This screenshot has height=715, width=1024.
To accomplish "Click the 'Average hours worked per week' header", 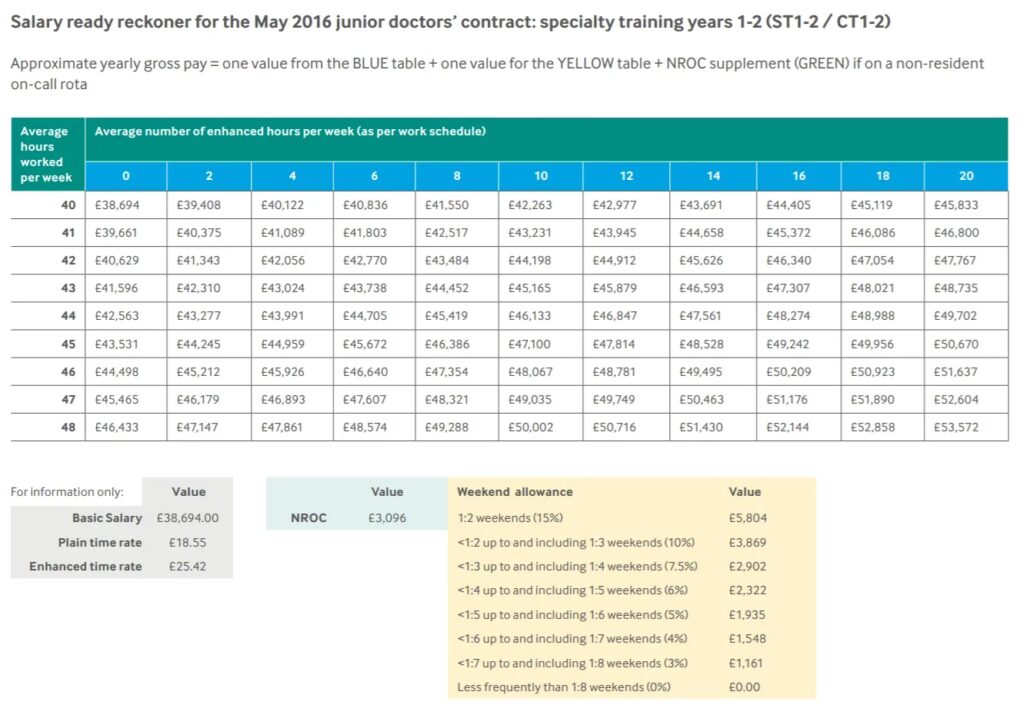I will click(47, 154).
